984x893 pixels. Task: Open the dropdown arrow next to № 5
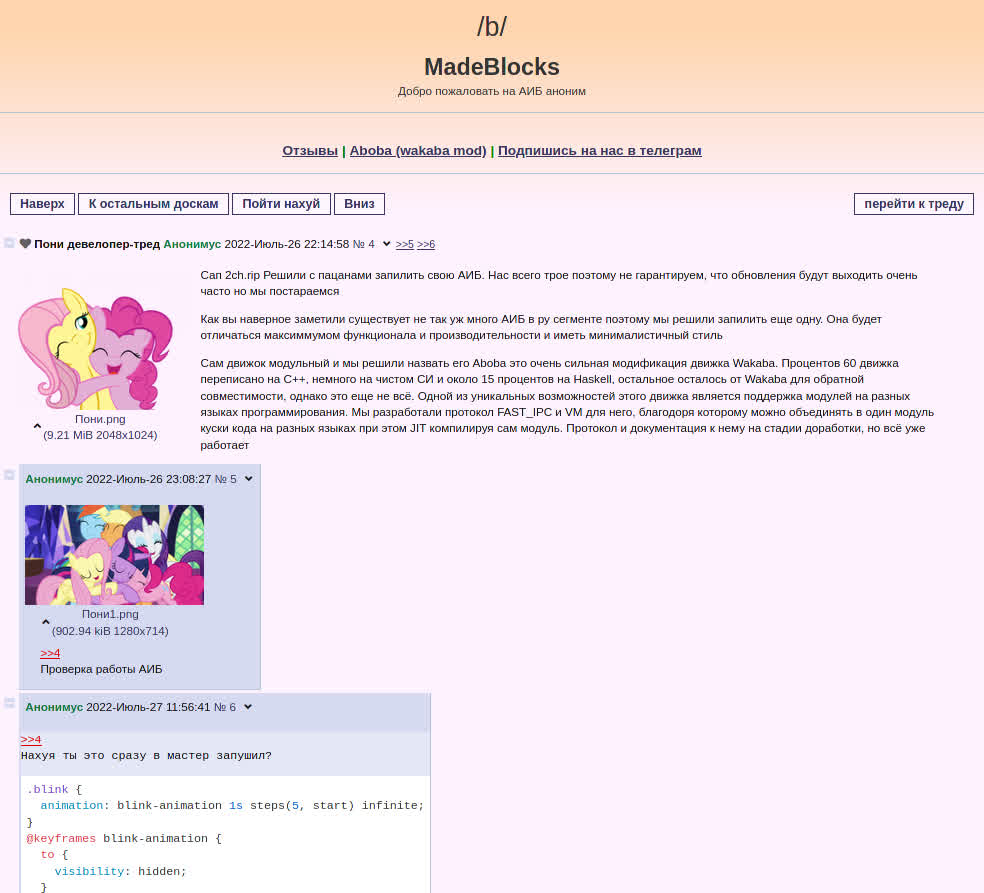(249, 479)
